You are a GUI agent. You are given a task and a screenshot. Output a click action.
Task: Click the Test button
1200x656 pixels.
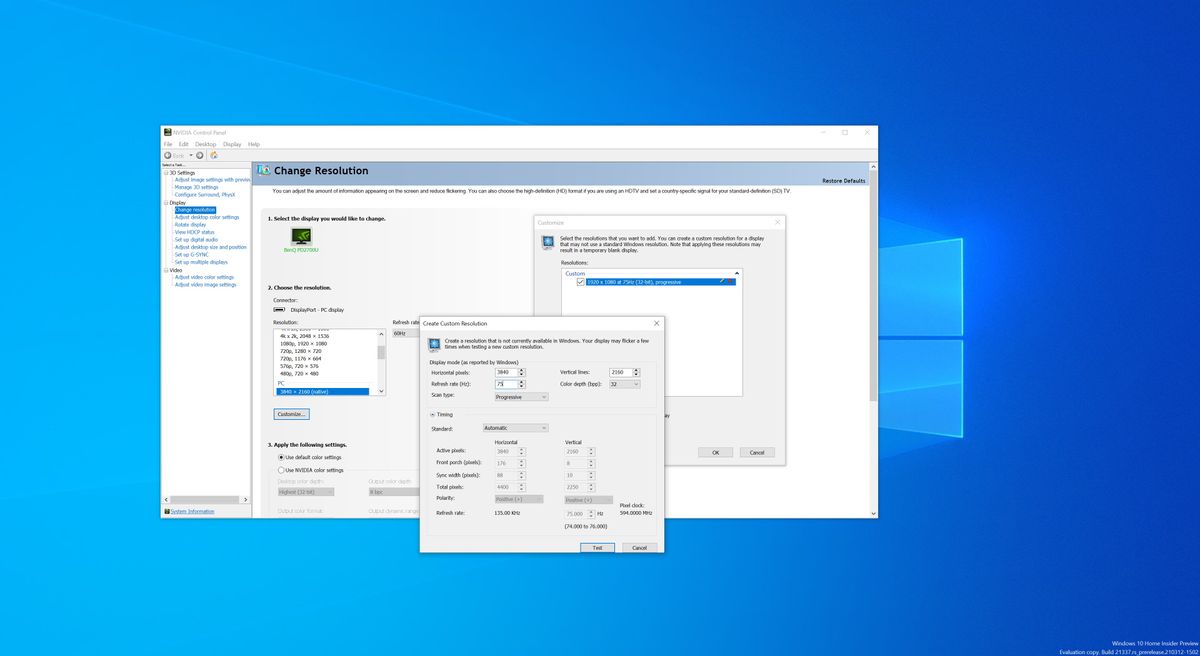pyautogui.click(x=597, y=548)
